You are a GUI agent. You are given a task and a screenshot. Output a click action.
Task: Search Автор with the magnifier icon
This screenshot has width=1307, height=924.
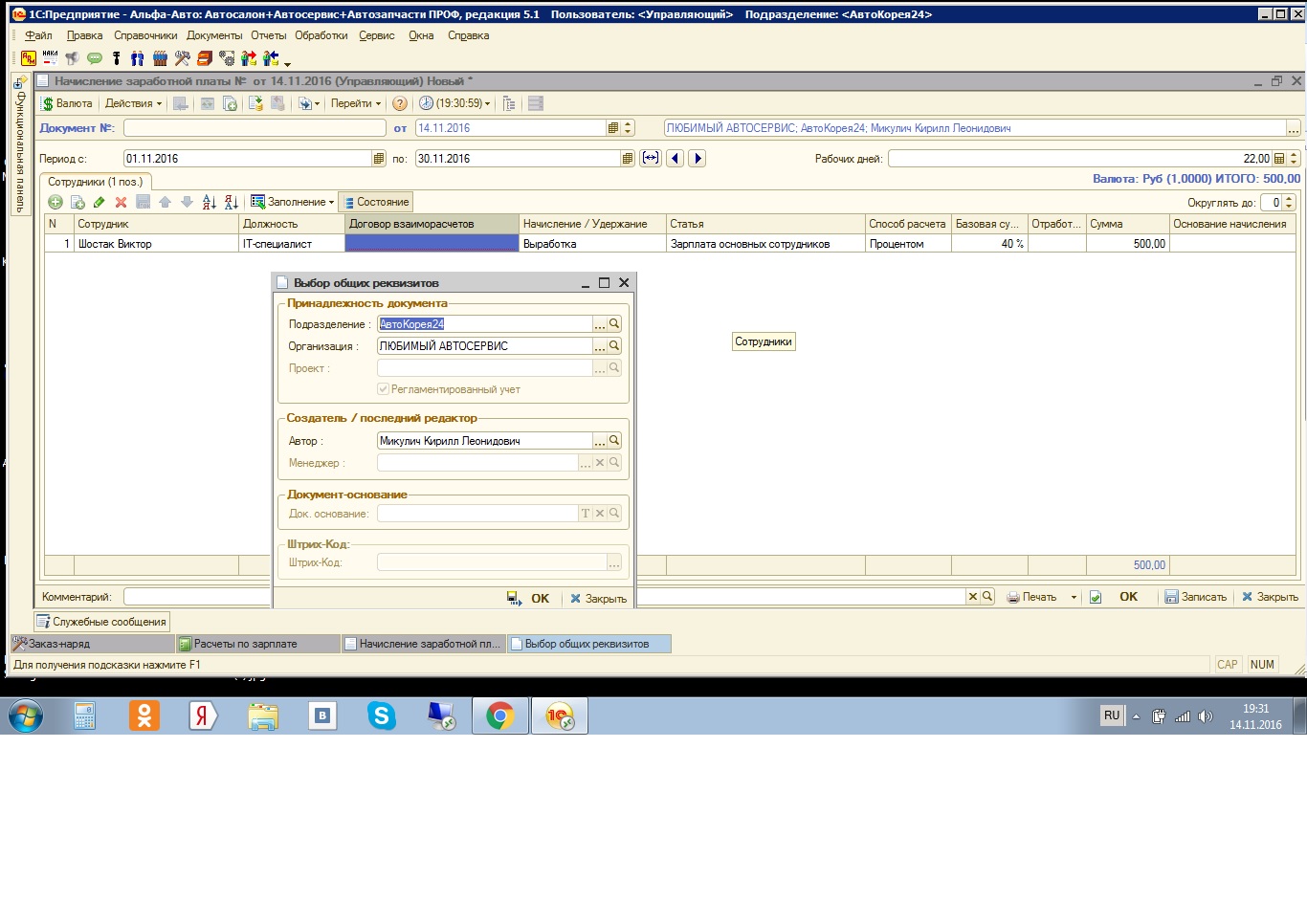point(614,441)
